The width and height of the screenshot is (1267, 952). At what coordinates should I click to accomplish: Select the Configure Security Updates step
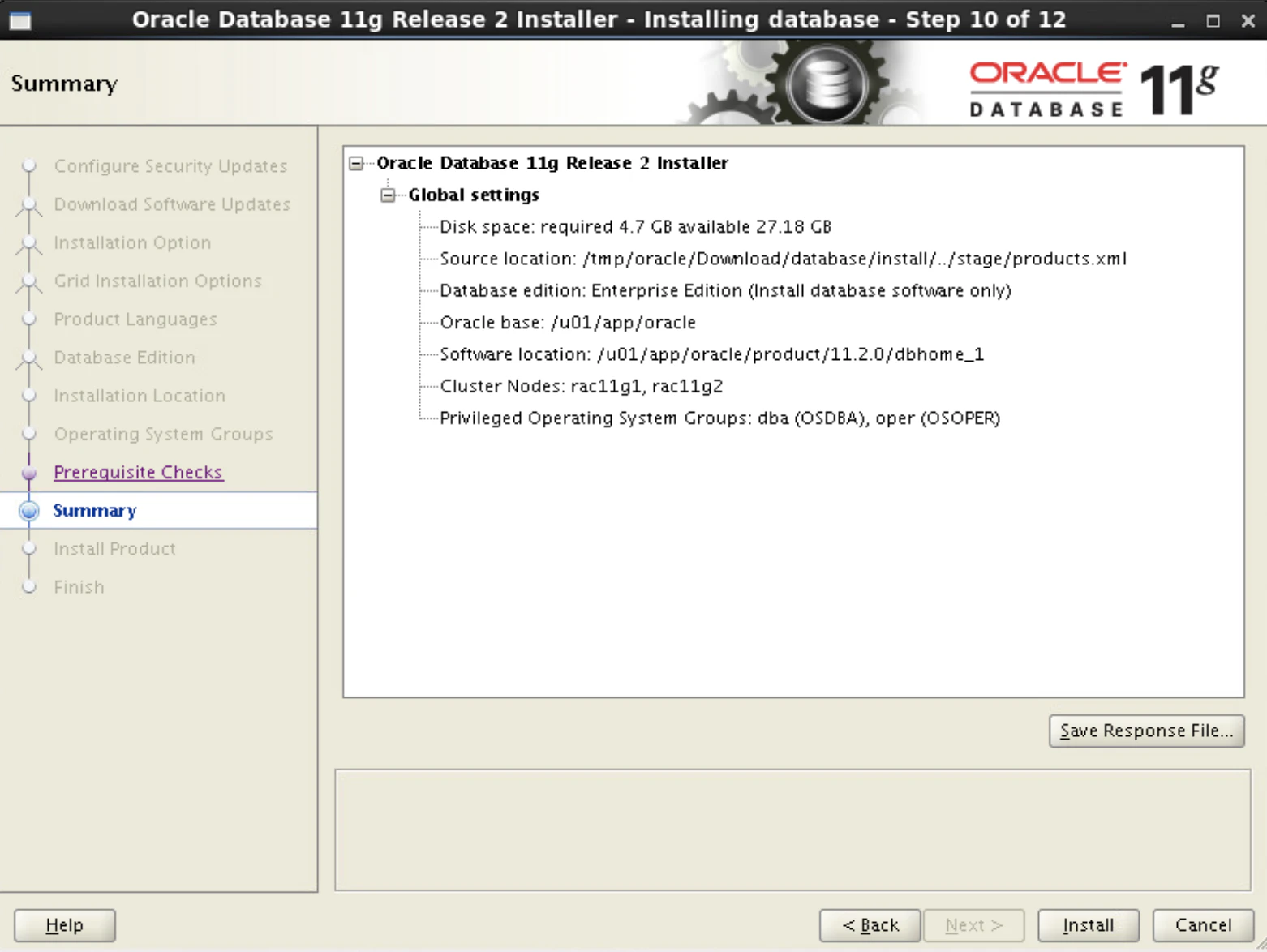170,166
